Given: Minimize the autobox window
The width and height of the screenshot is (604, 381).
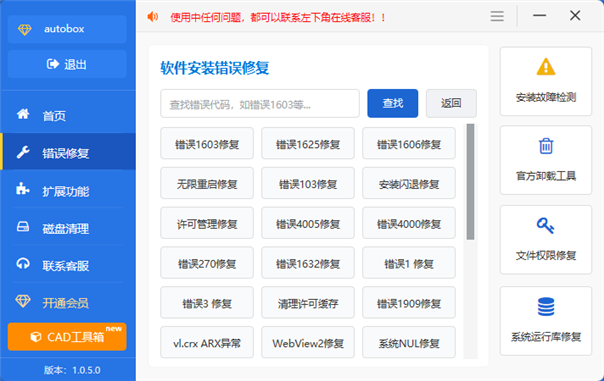Looking at the screenshot, I should (539, 16).
